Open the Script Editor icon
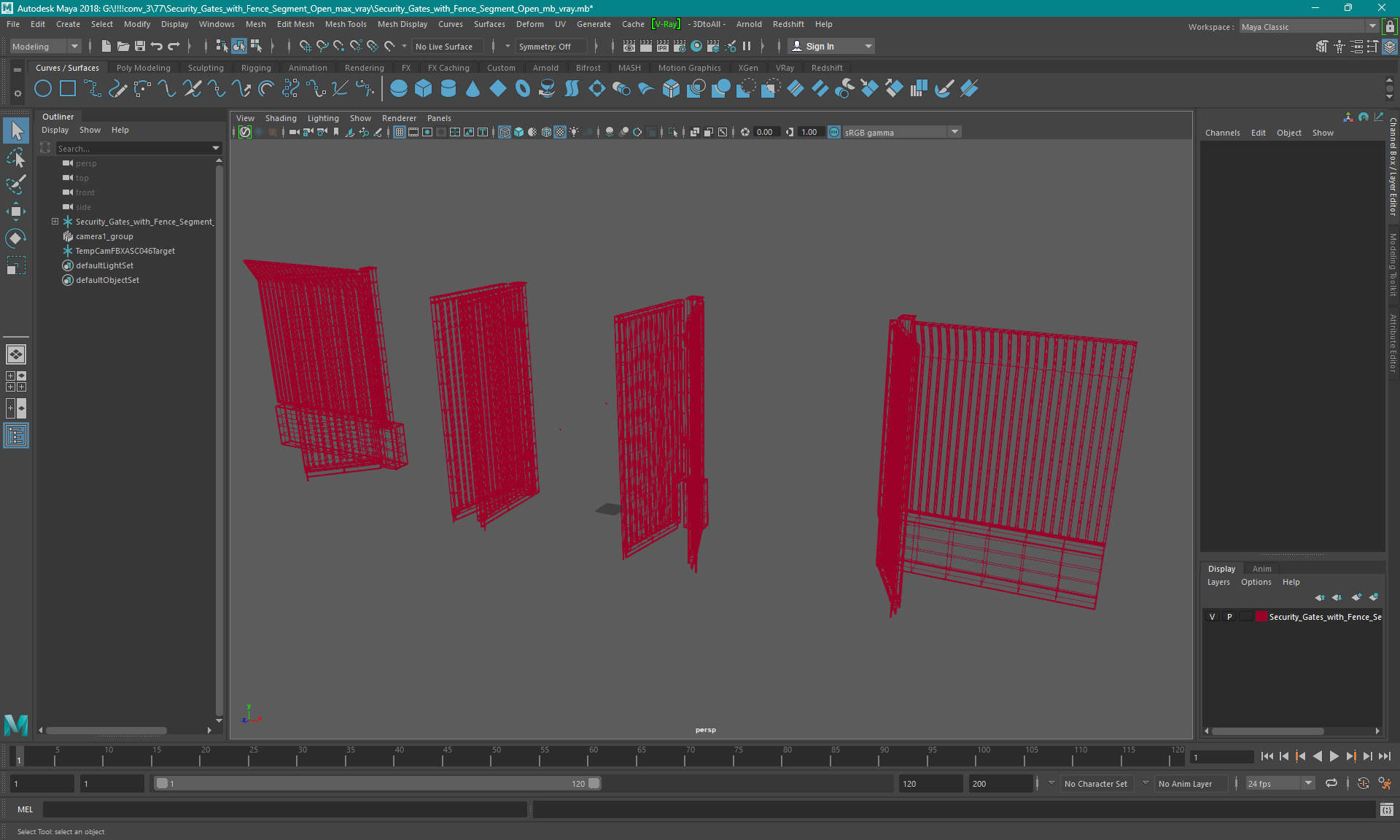Viewport: 1400px width, 840px height. click(1386, 809)
